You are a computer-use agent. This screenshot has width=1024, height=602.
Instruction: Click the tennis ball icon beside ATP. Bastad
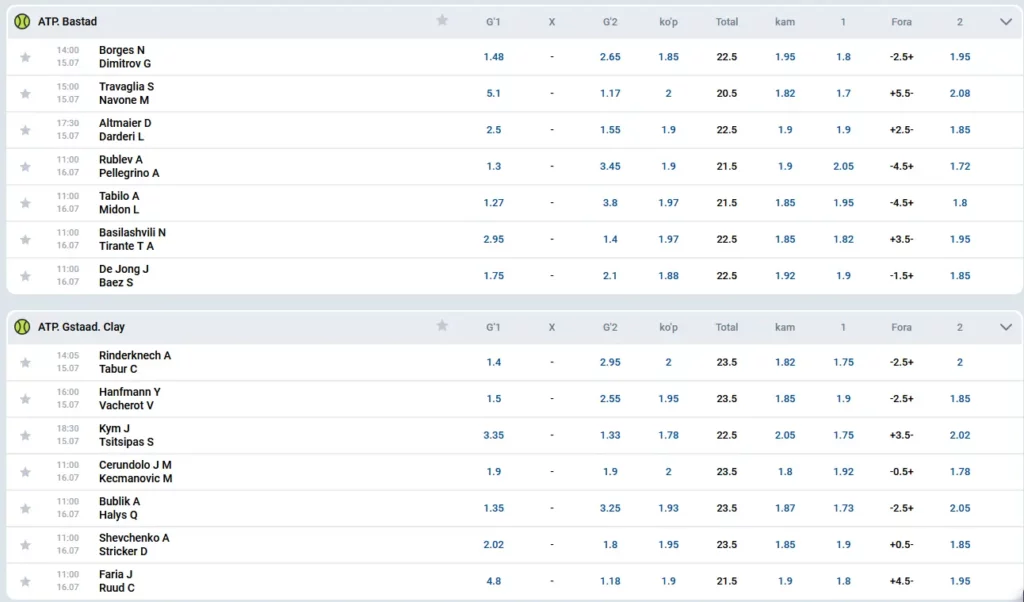coord(22,22)
